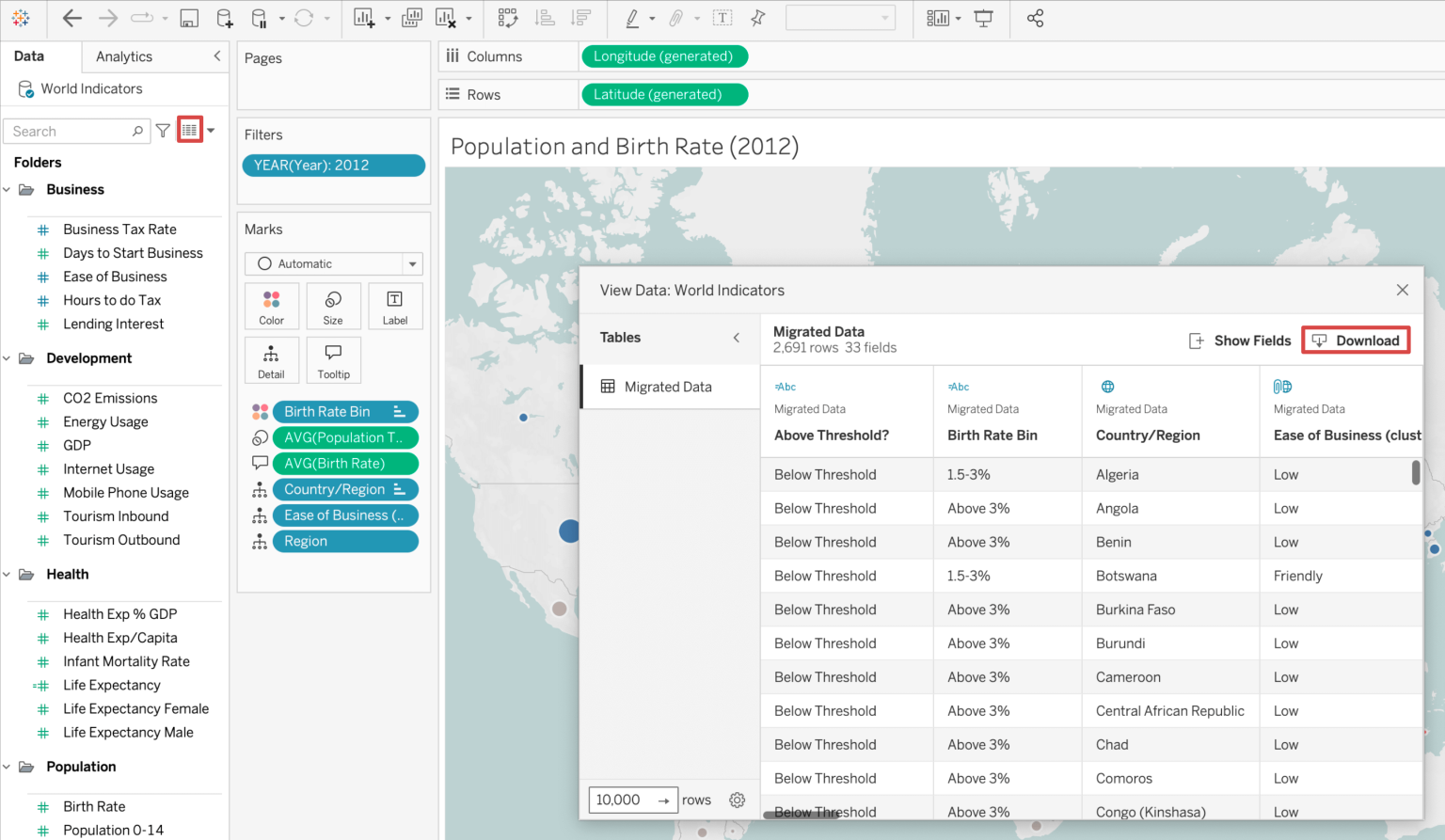
Task: Switch to the Analytics tab
Action: (x=123, y=56)
